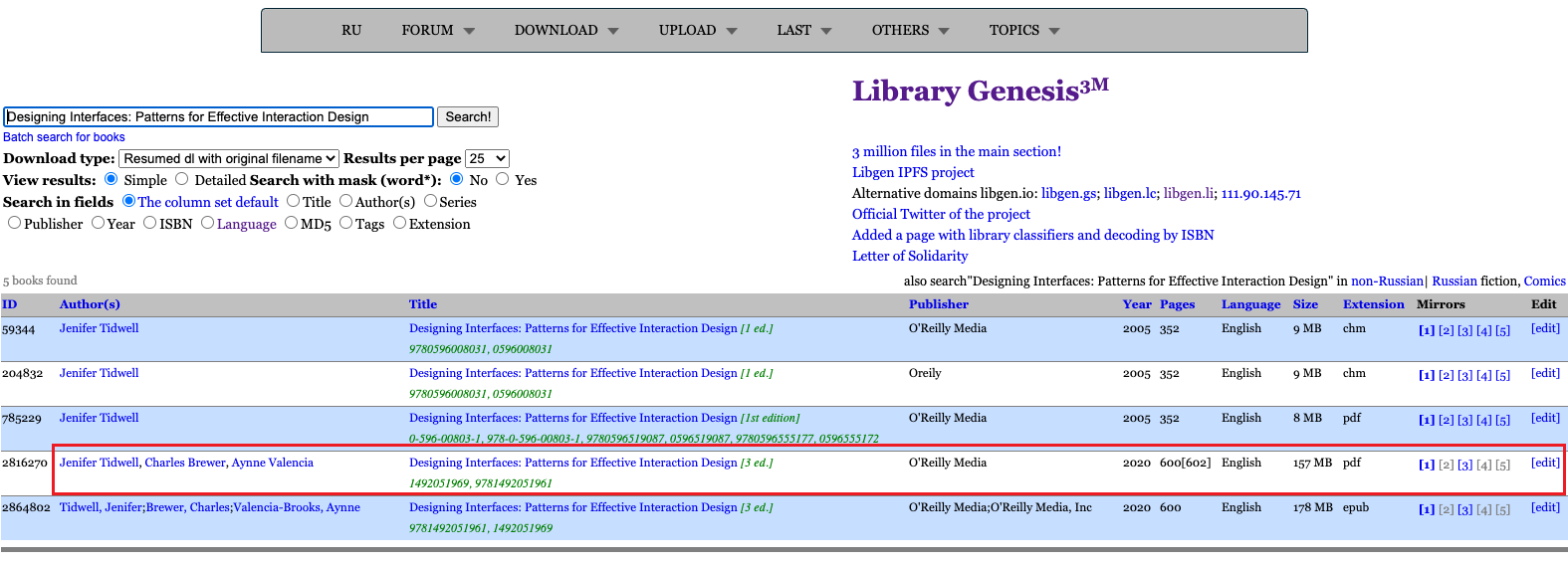Open Jenifer Tidwell author link in row 59344
The height and width of the screenshot is (564, 1568).
pyautogui.click(x=99, y=328)
